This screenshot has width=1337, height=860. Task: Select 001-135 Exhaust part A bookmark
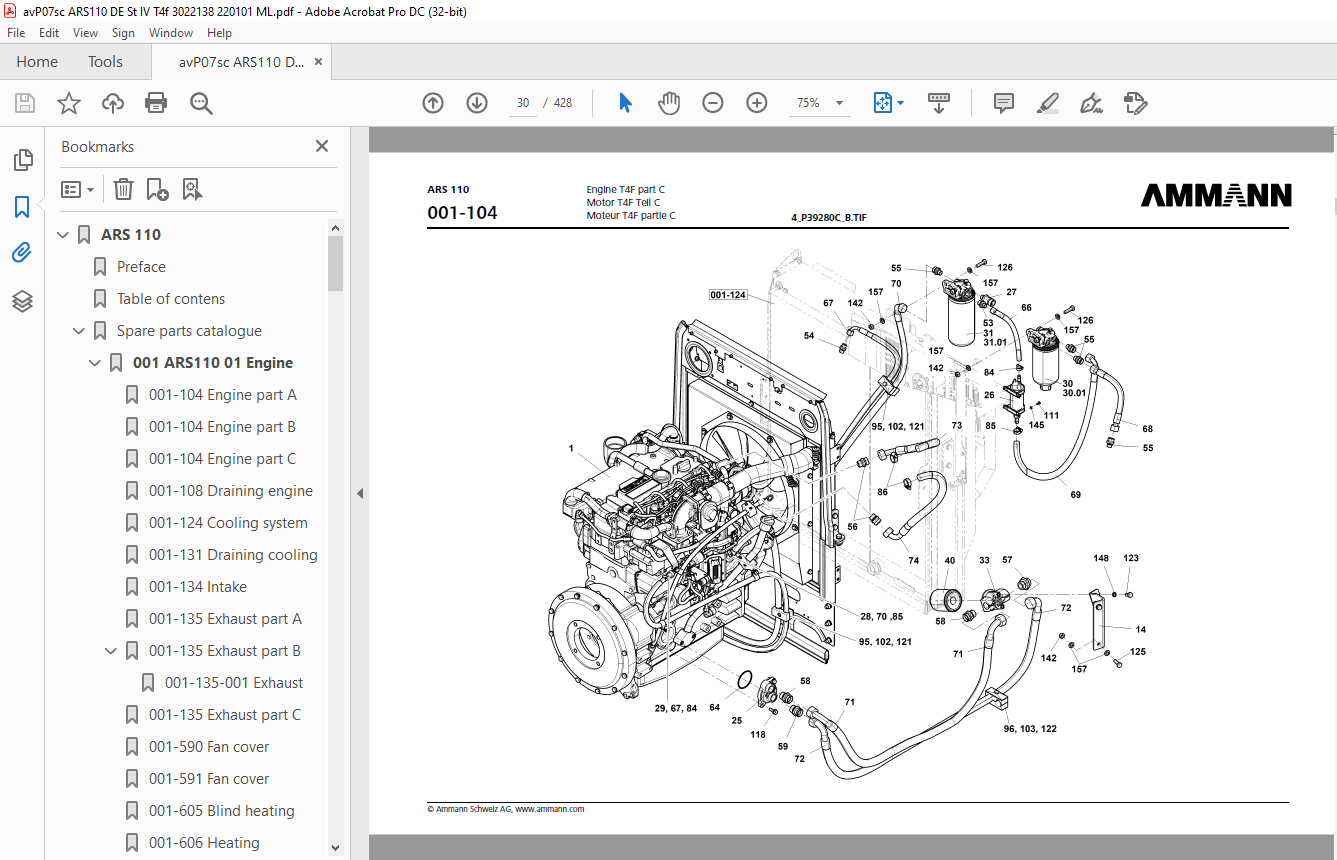click(x=225, y=619)
